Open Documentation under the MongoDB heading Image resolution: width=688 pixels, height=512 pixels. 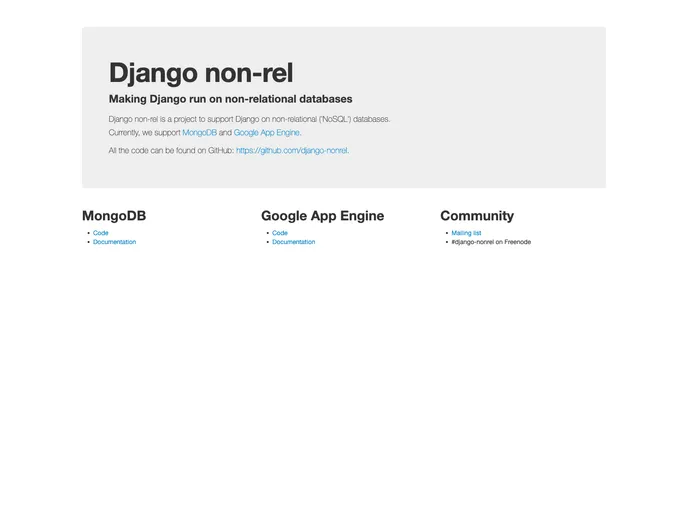pos(115,242)
